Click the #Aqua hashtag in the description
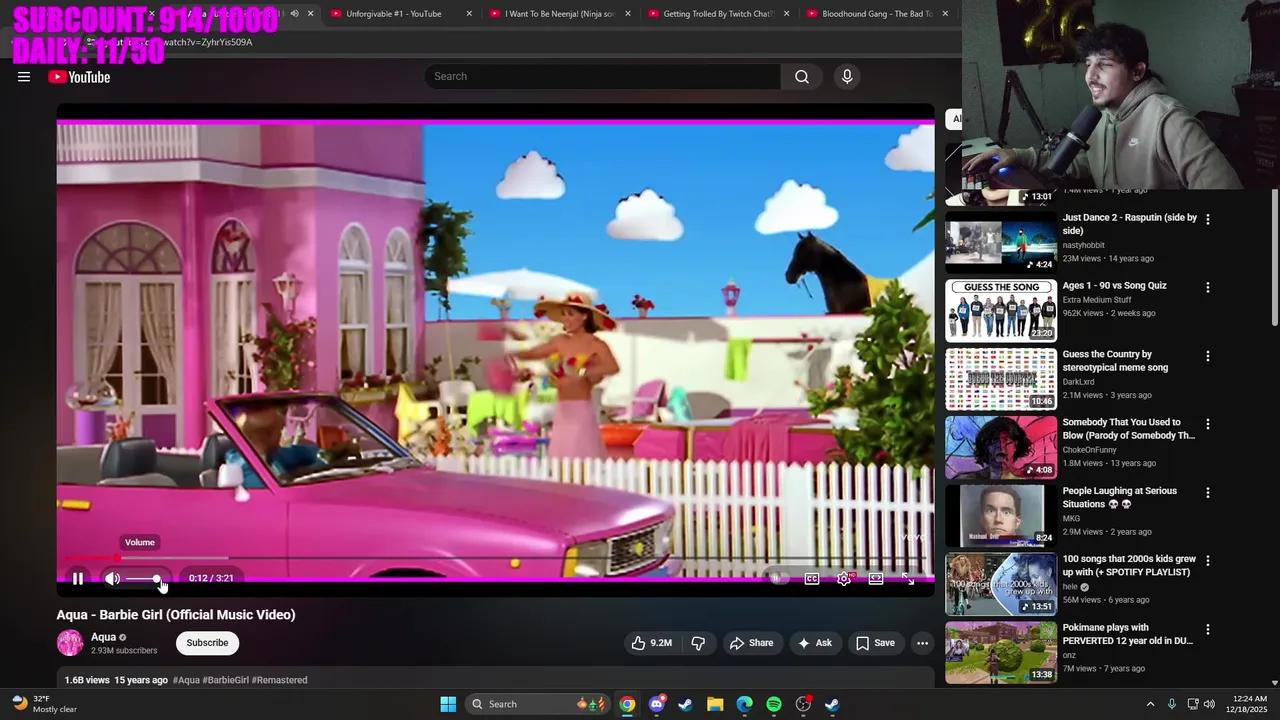 coord(186,680)
